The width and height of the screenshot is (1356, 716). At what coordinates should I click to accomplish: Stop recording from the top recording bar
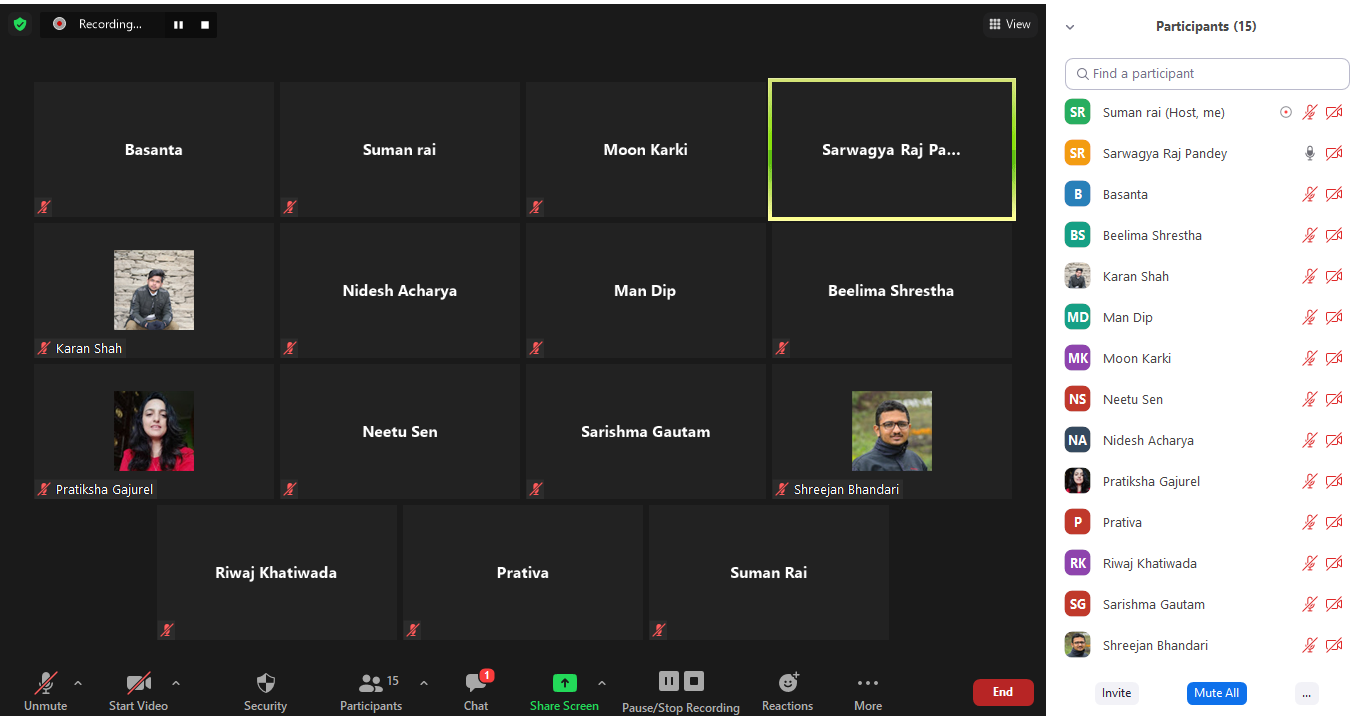pyautogui.click(x=205, y=25)
